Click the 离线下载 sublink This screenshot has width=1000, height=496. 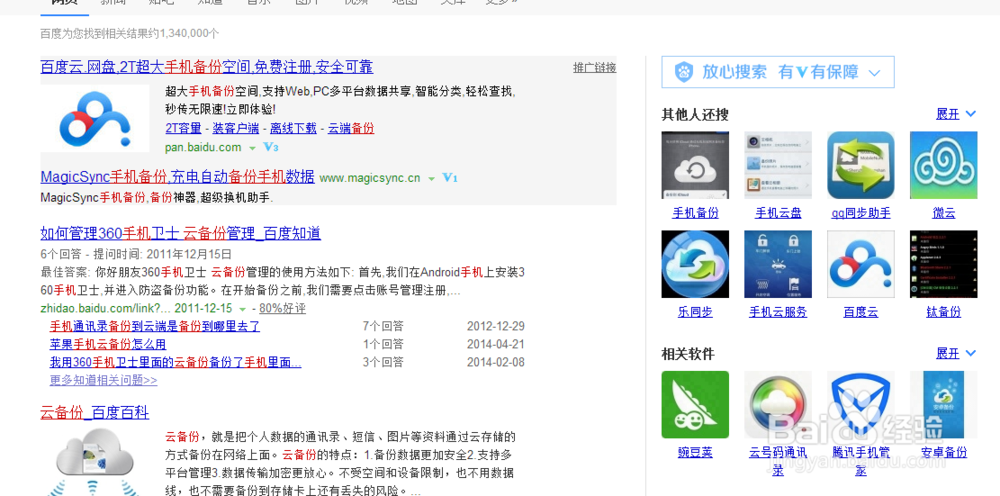pos(293,128)
